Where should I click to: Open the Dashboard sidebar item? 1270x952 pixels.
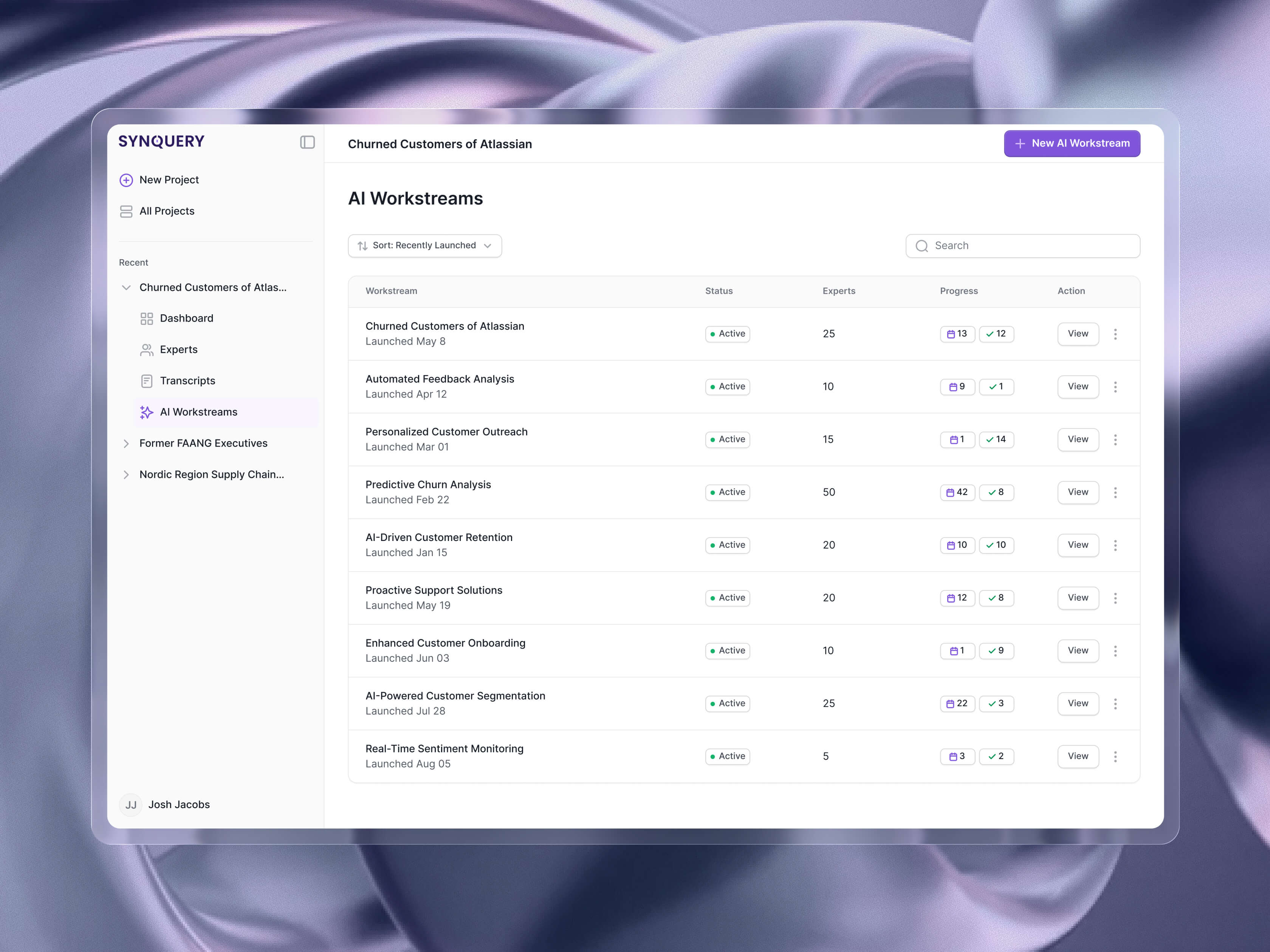coord(226,318)
